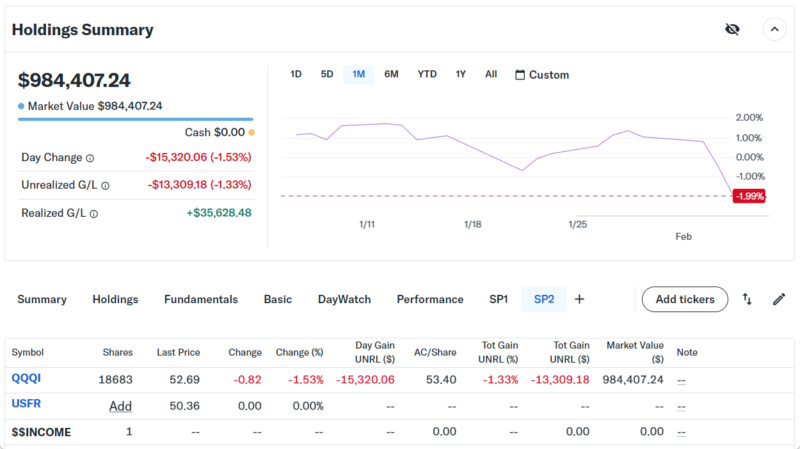Click the plus icon to add view

click(x=579, y=299)
